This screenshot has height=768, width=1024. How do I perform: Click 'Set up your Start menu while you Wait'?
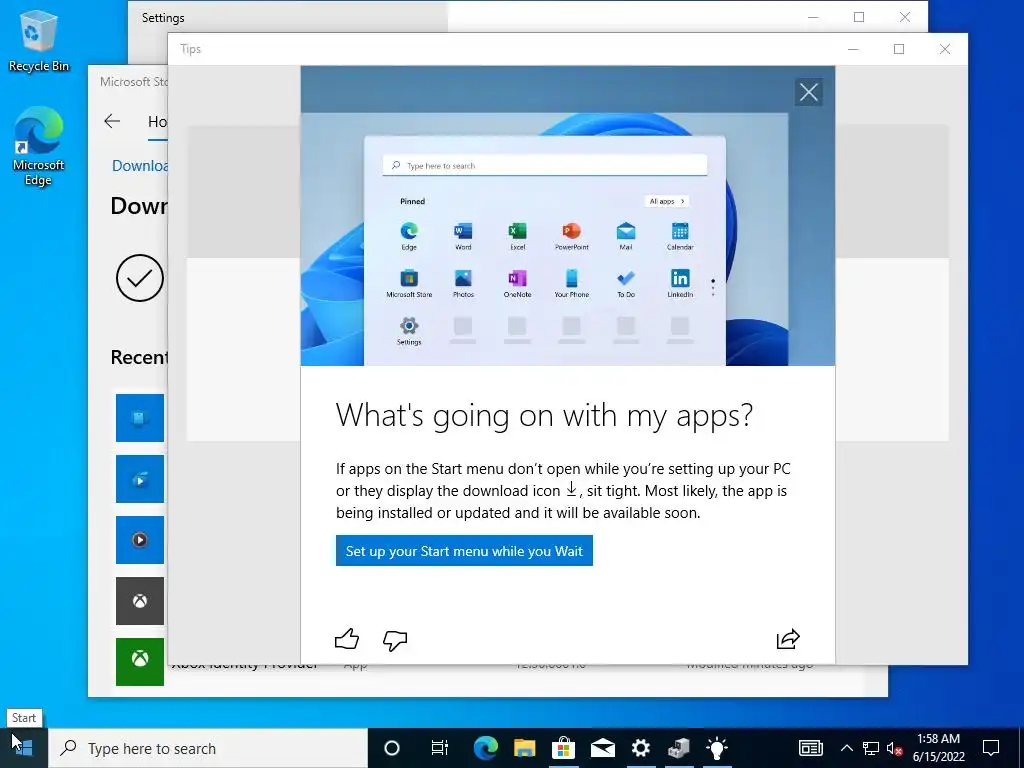pyautogui.click(x=464, y=551)
